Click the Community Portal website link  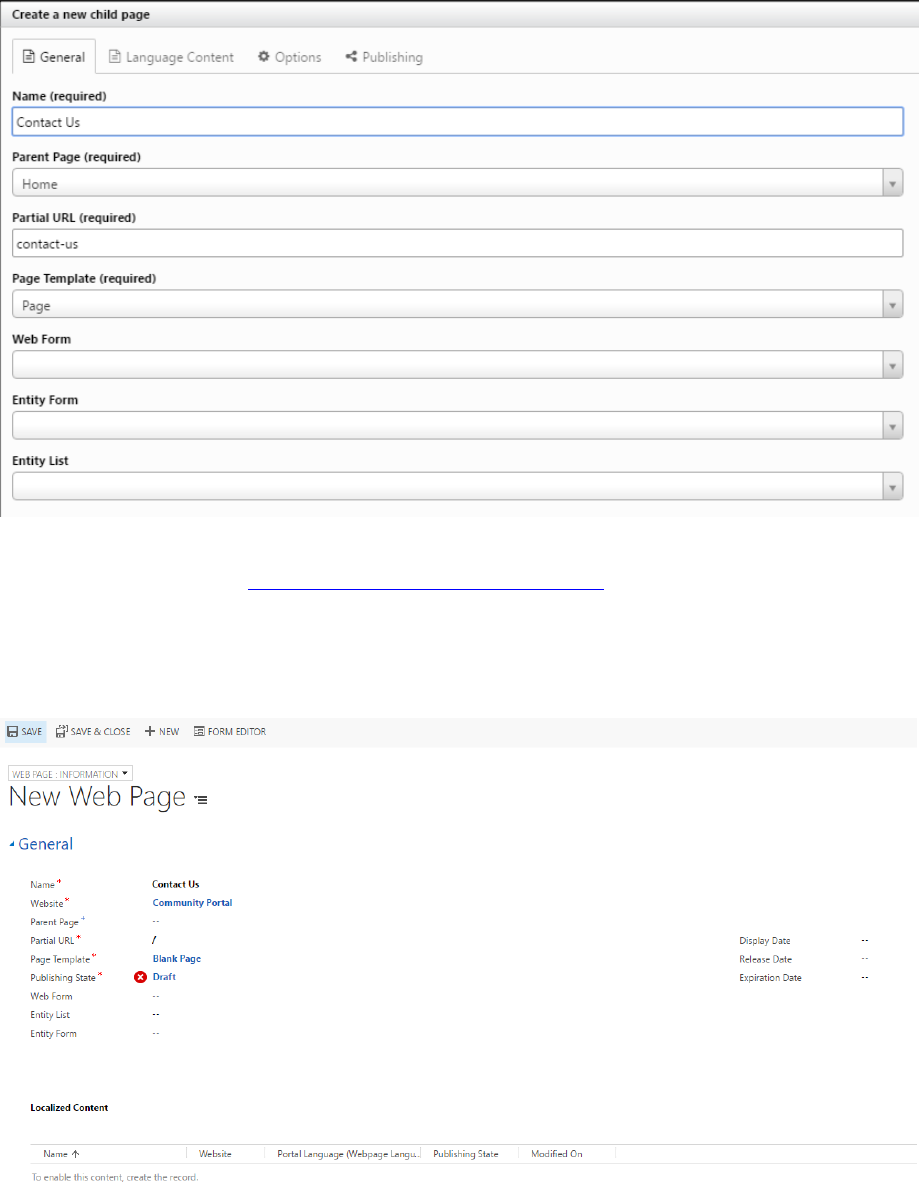(x=192, y=903)
